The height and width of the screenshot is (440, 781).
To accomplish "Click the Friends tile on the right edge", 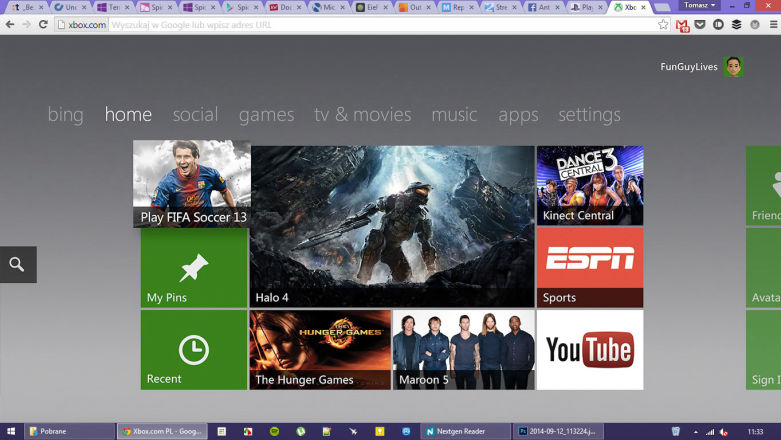I will pos(764,185).
